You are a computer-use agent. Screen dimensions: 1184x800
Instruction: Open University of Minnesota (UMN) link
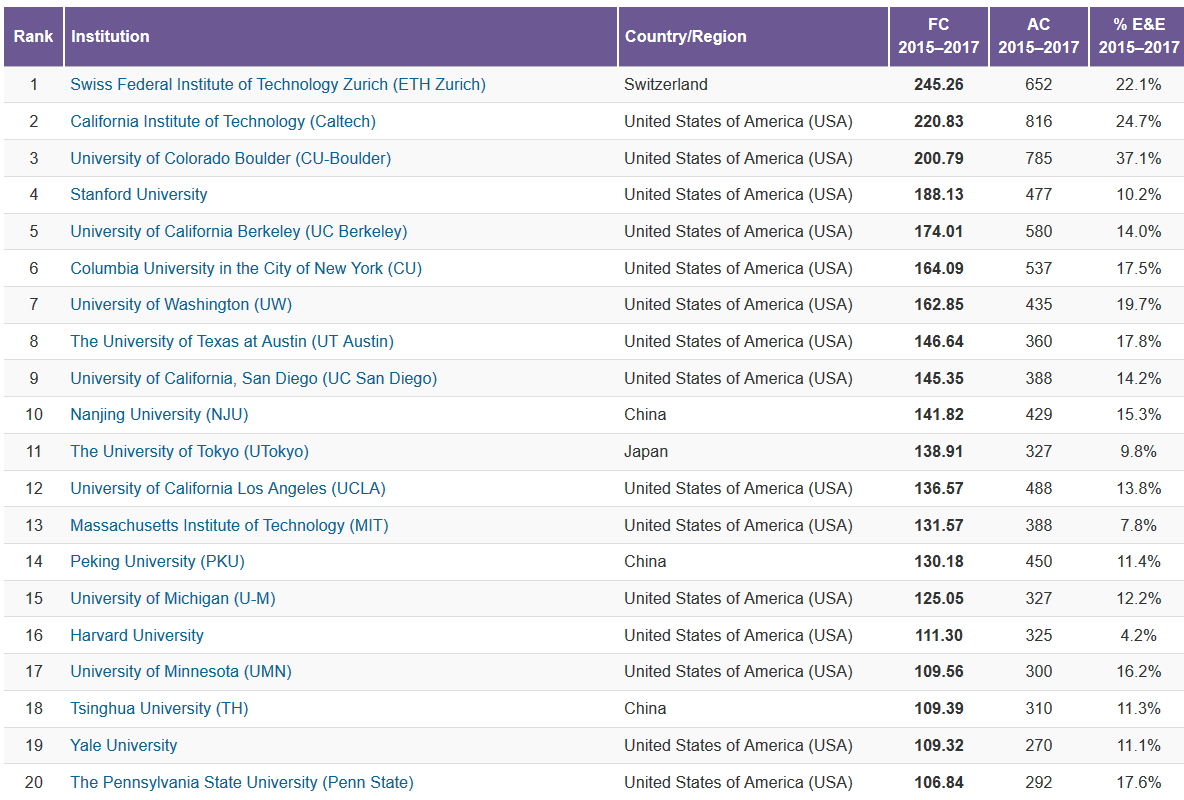click(x=181, y=672)
